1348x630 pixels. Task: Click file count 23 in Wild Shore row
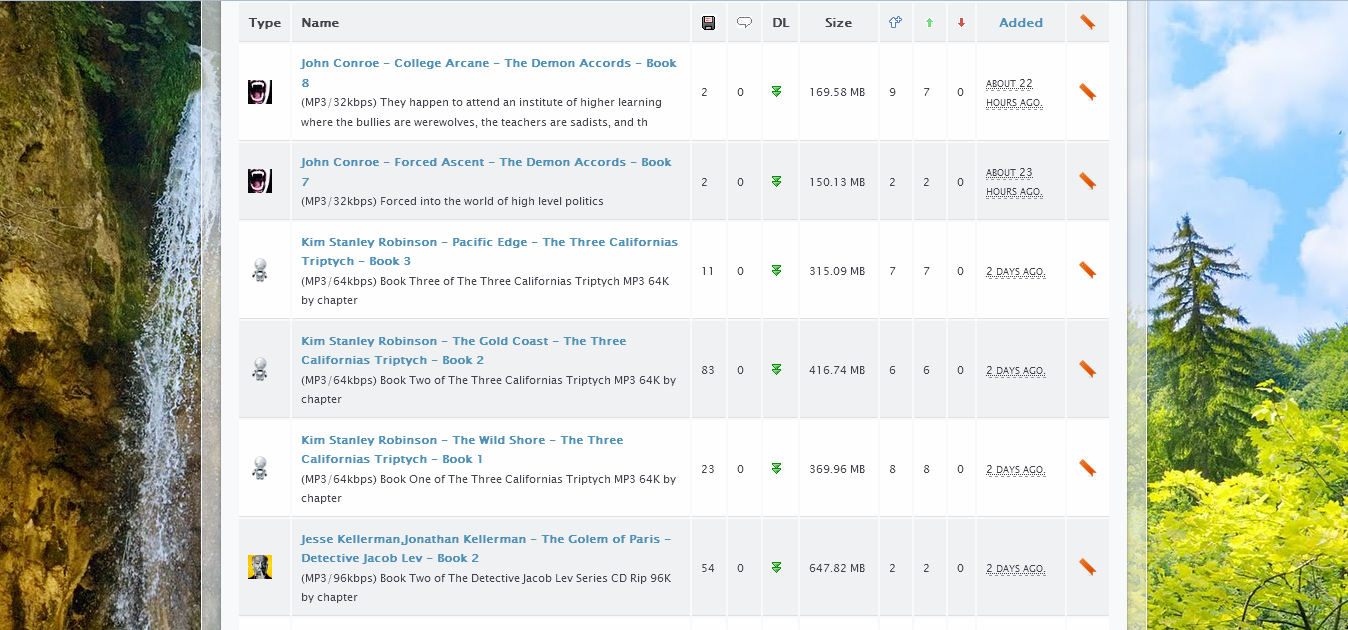(708, 468)
